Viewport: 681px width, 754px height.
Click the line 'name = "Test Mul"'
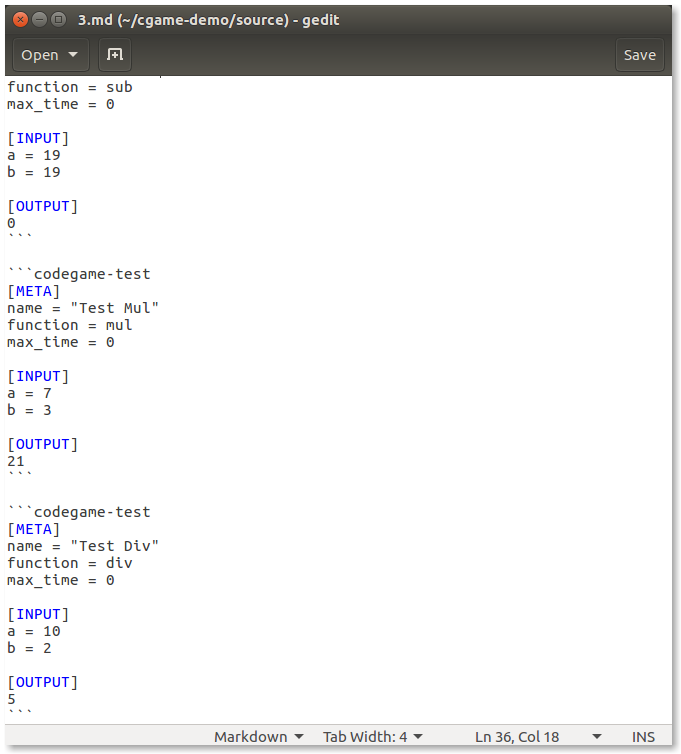(83, 308)
